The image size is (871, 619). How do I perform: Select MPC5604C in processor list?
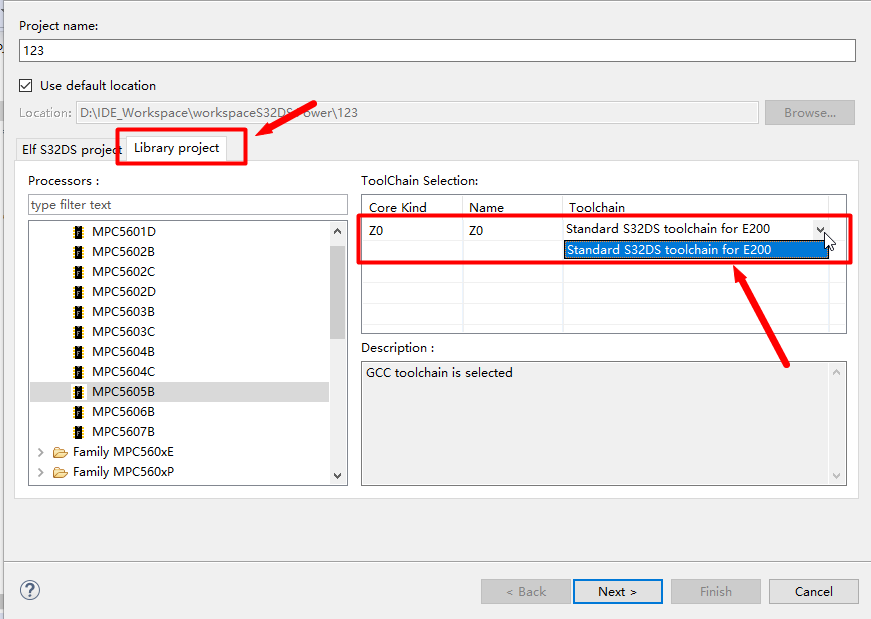[123, 372]
